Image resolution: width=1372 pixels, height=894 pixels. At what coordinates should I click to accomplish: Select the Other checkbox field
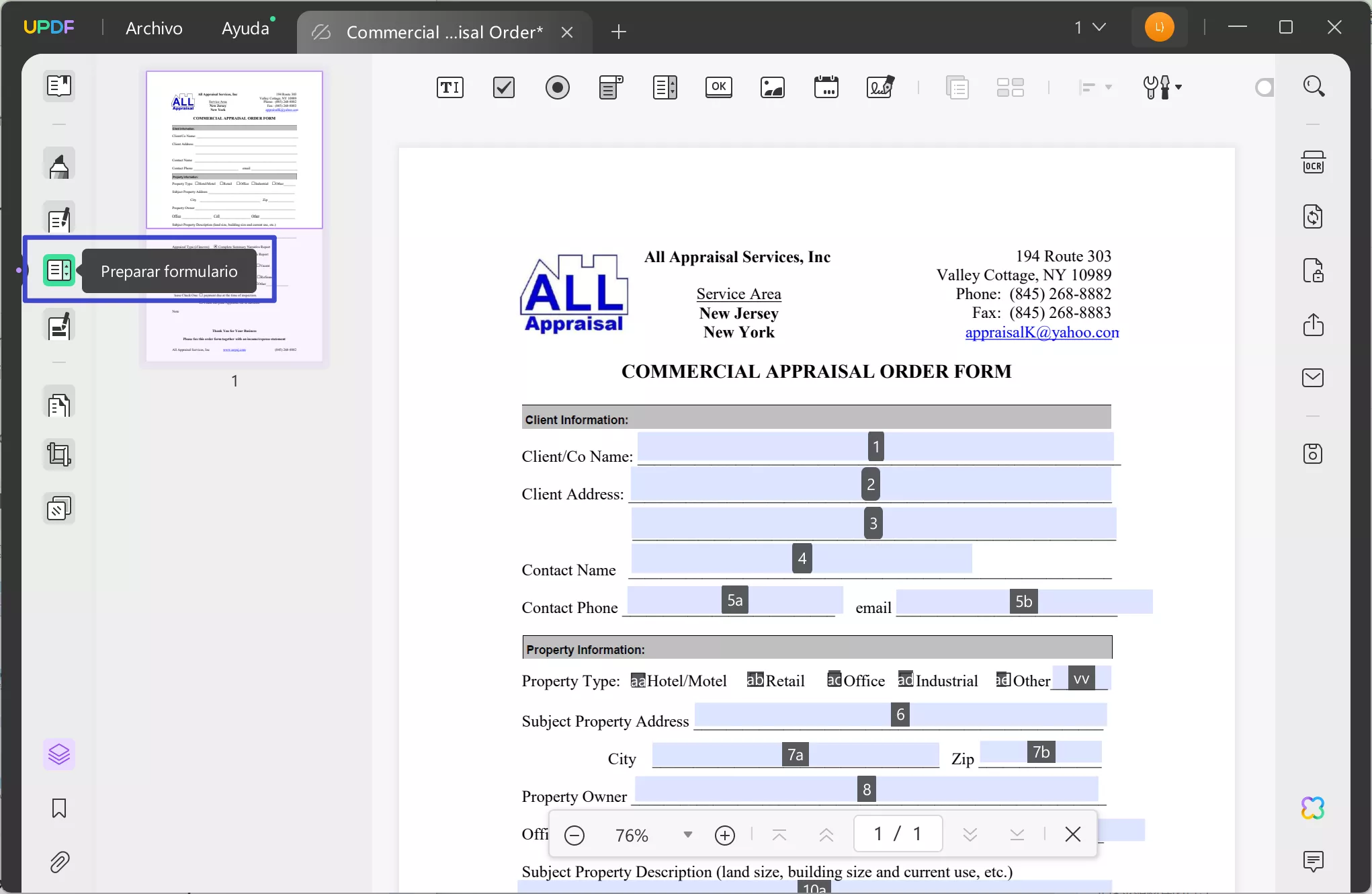click(x=1003, y=680)
